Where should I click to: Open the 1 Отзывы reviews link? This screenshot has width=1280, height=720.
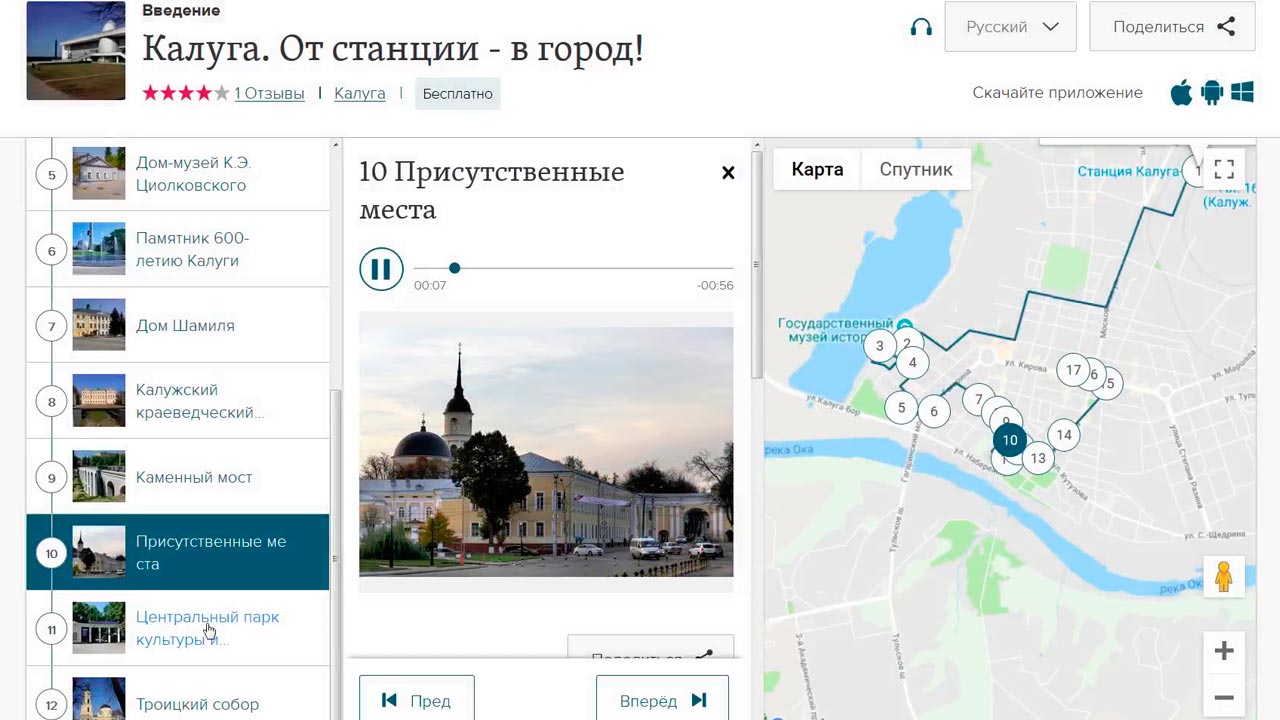pos(269,93)
